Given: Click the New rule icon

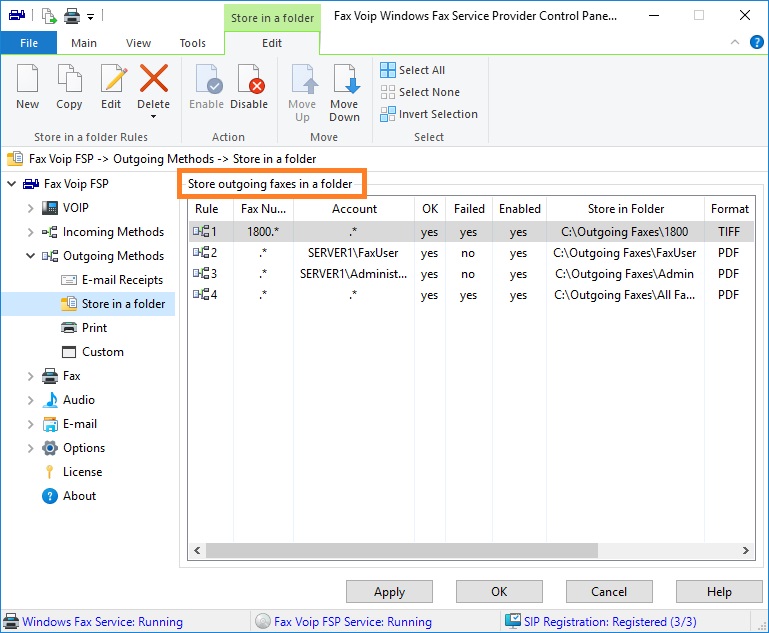Looking at the screenshot, I should (27, 78).
